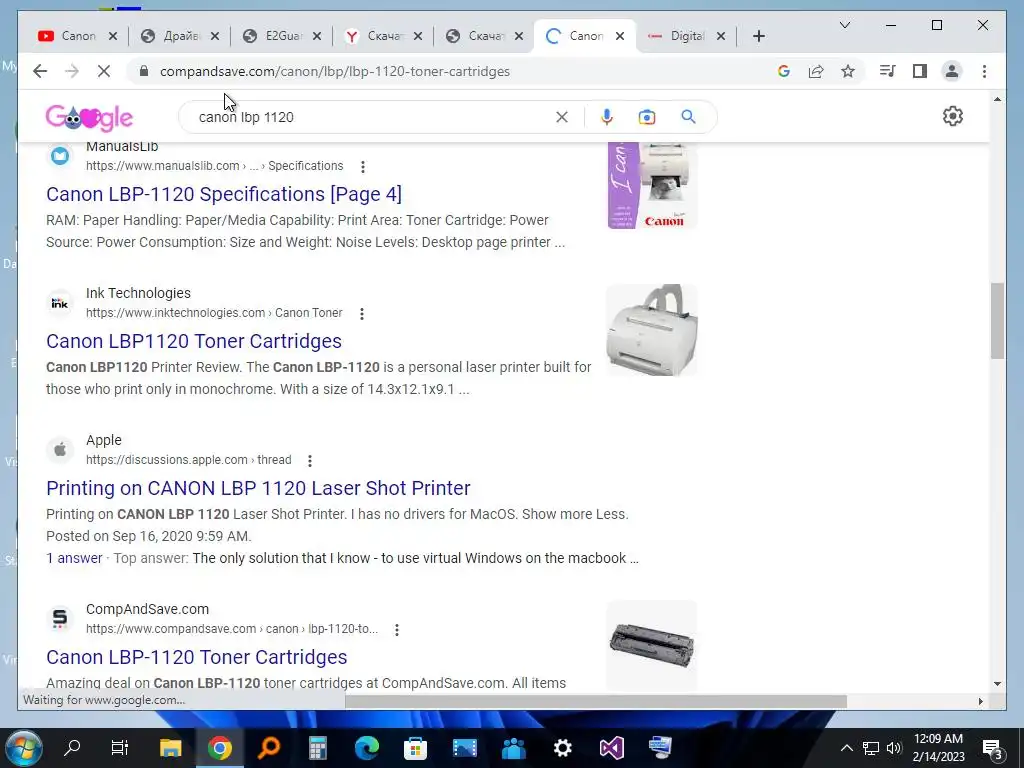Click the forward navigation arrow
This screenshot has width=1024, height=768.
point(72,71)
